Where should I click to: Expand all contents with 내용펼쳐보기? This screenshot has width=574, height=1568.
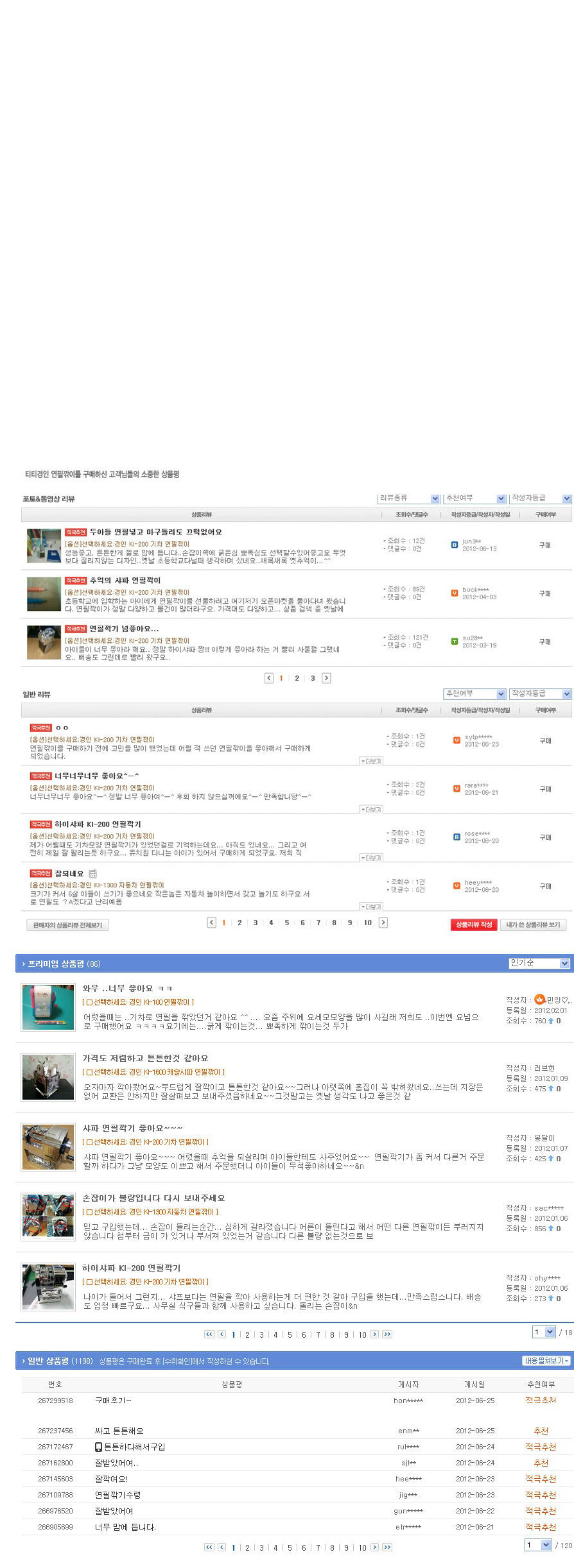click(546, 1361)
